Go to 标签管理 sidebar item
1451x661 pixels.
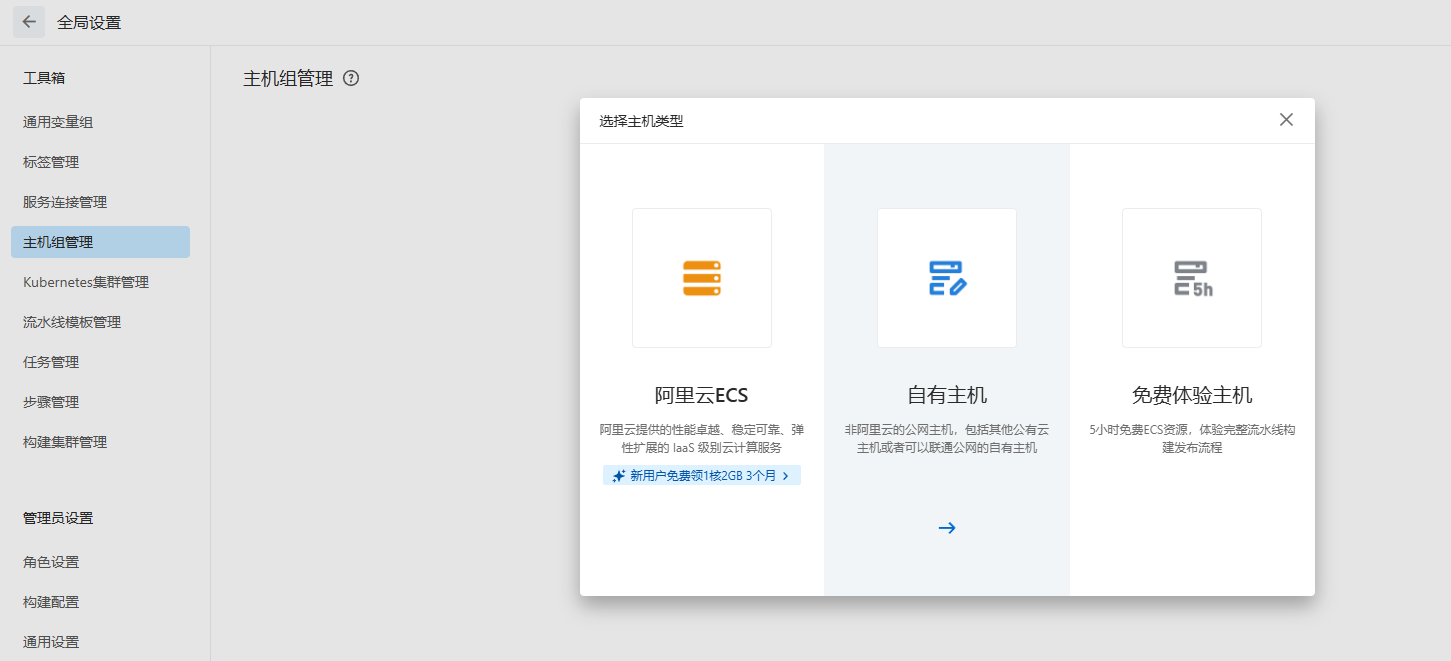click(51, 162)
